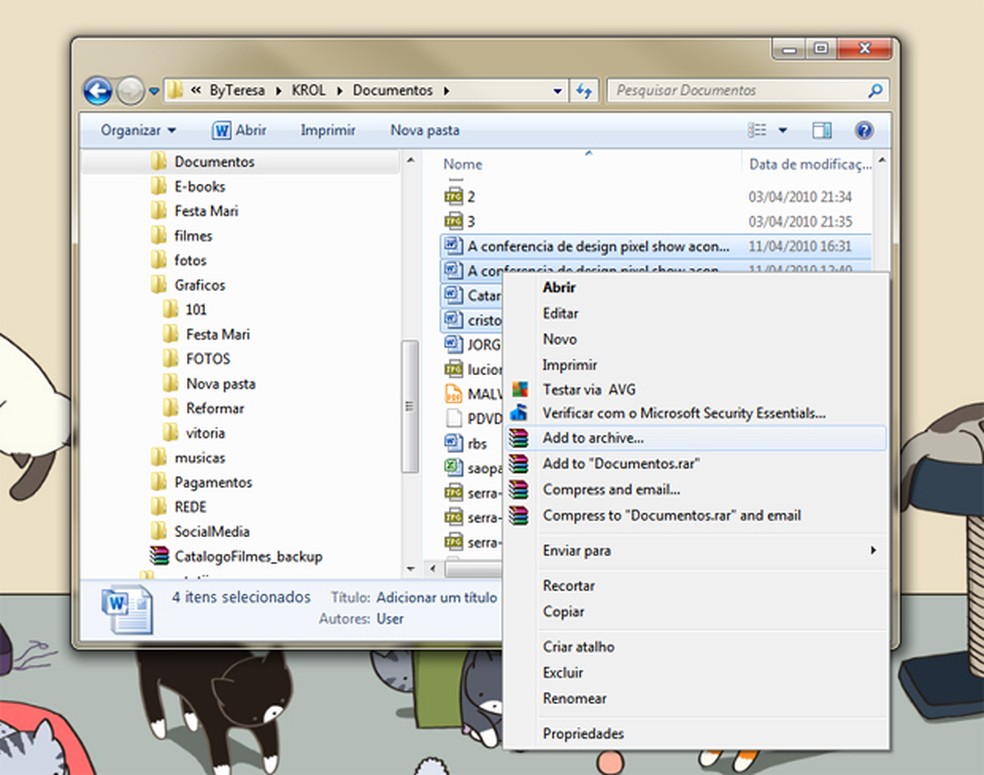Expand the view options dropdown arrow
The width and height of the screenshot is (984, 775).
click(783, 130)
